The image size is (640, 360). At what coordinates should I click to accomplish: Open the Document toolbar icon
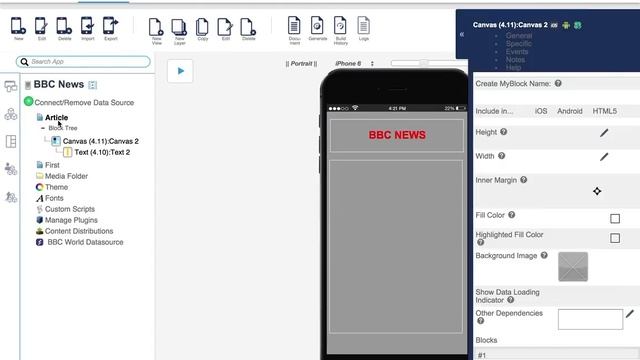pos(294,26)
